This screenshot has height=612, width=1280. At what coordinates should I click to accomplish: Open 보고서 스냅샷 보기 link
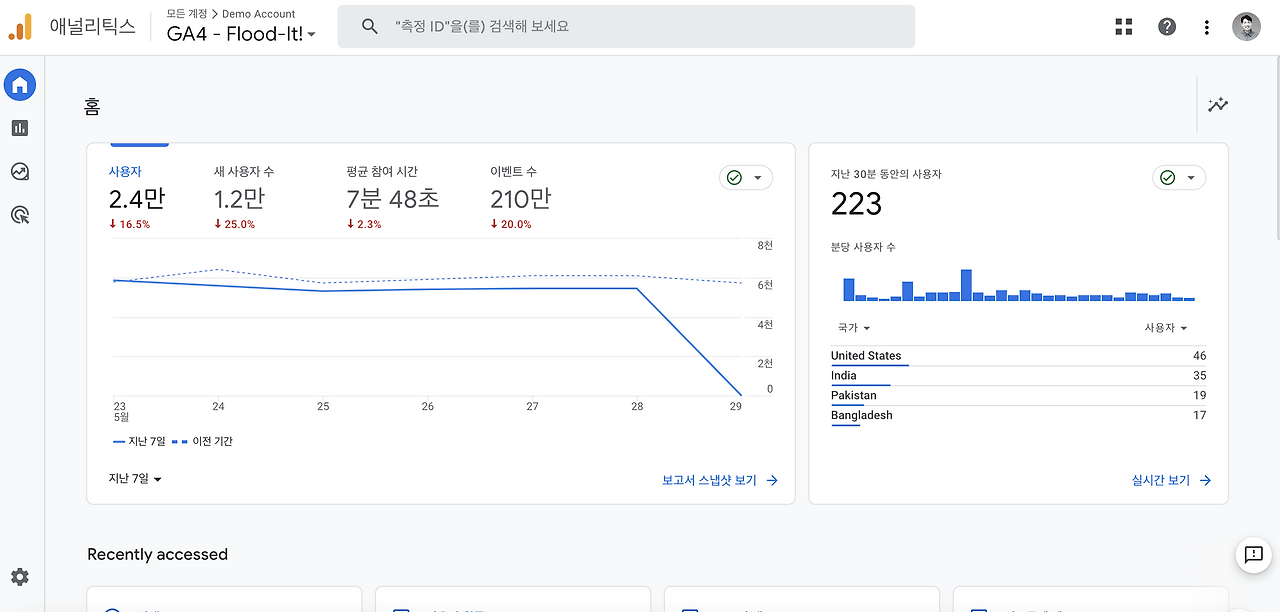[x=709, y=480]
